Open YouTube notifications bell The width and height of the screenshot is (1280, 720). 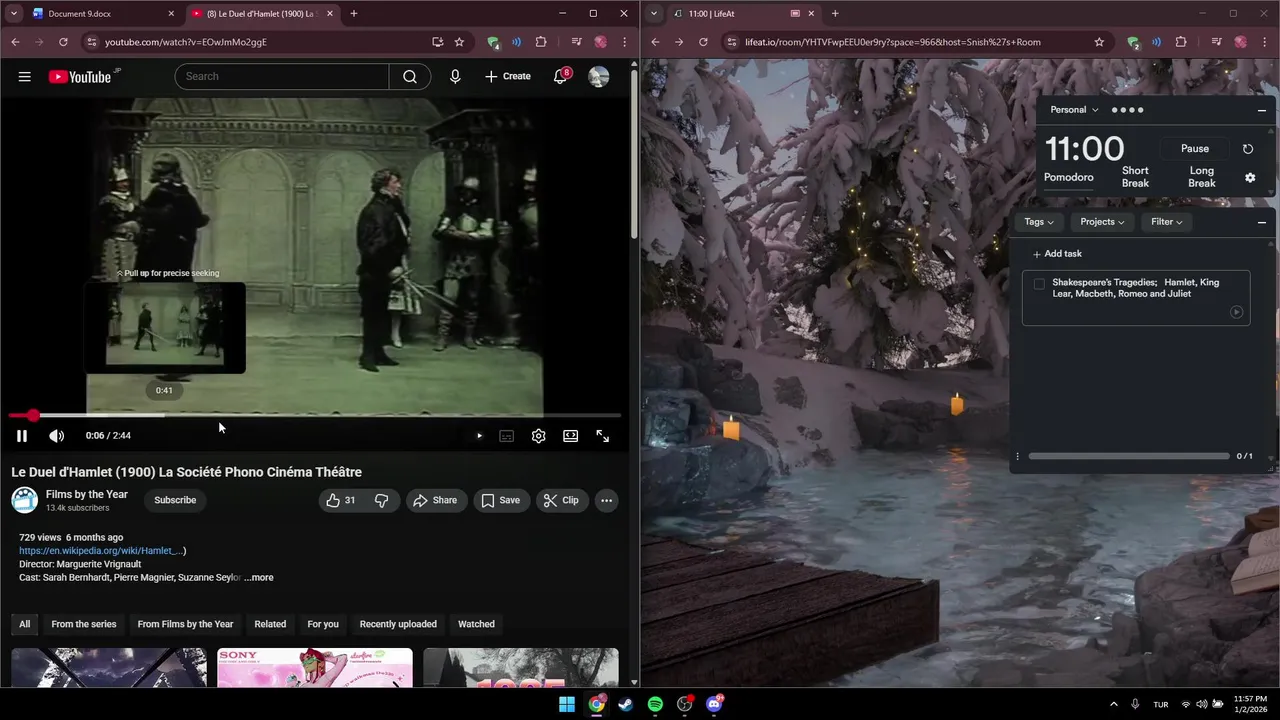[561, 76]
